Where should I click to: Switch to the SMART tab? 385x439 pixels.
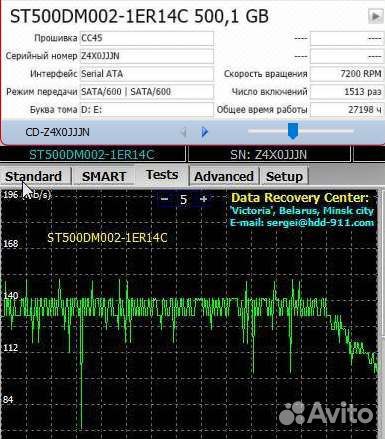[x=104, y=176]
